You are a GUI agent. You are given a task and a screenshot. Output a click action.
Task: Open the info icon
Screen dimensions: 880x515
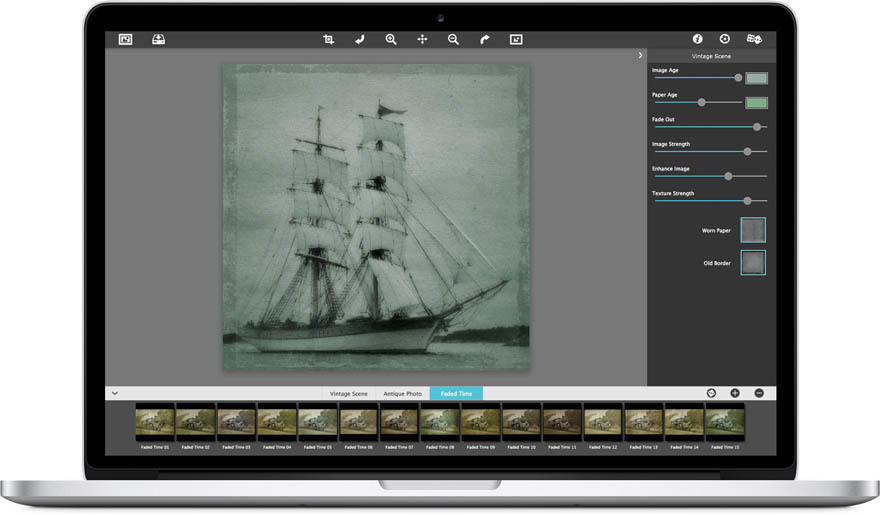pyautogui.click(x=698, y=39)
